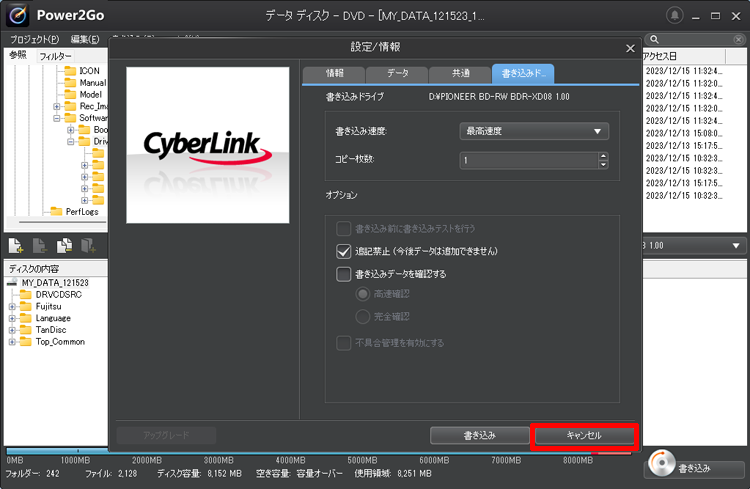Open the drive selection dropdown on the right

click(737, 245)
